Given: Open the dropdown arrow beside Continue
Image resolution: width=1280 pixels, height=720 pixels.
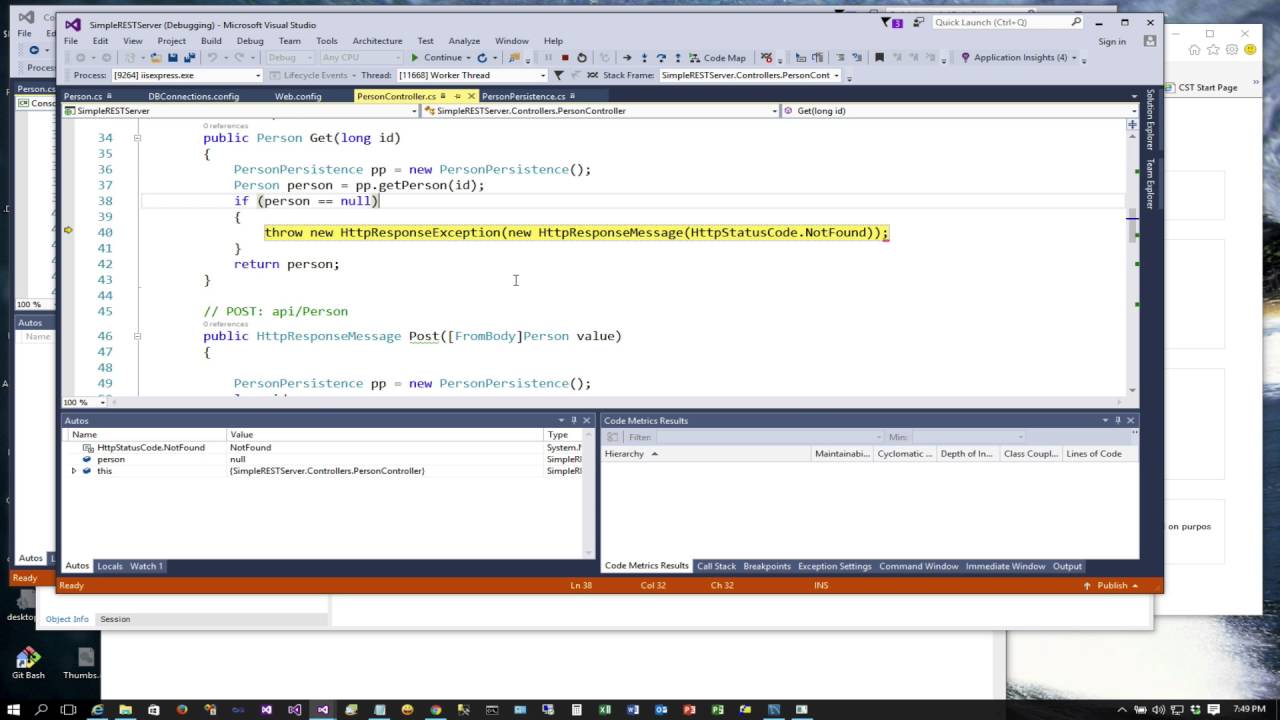Looking at the screenshot, I should pos(468,57).
